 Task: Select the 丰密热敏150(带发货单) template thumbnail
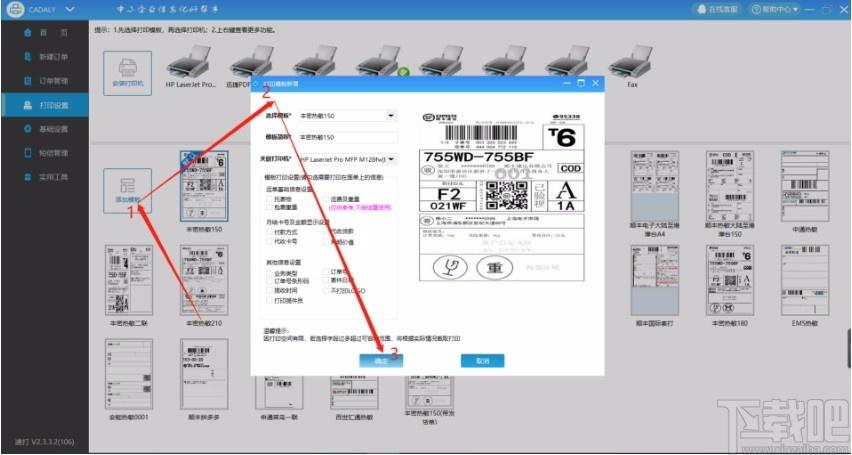pos(429,392)
